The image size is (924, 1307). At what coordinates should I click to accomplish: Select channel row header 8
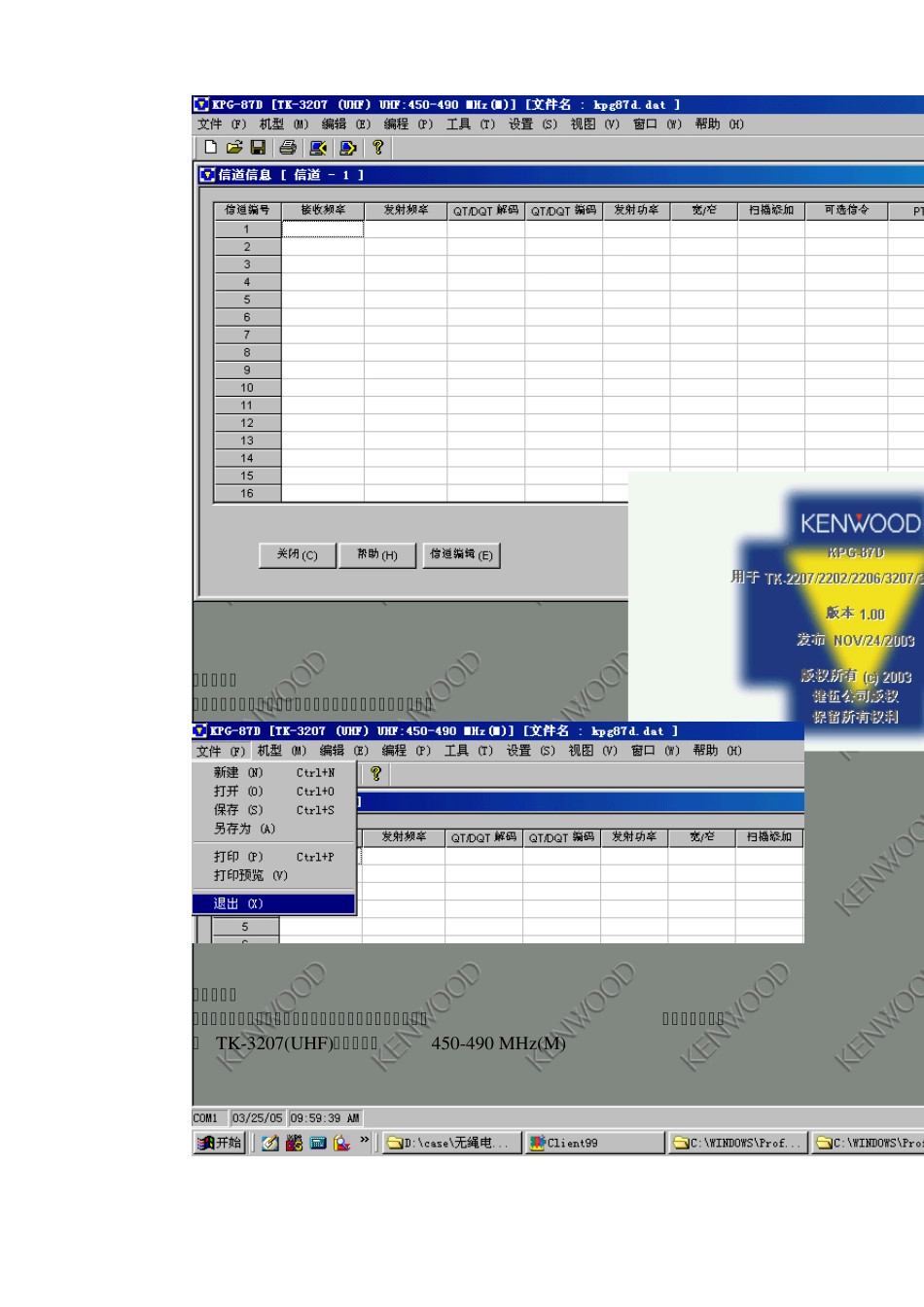[247, 353]
